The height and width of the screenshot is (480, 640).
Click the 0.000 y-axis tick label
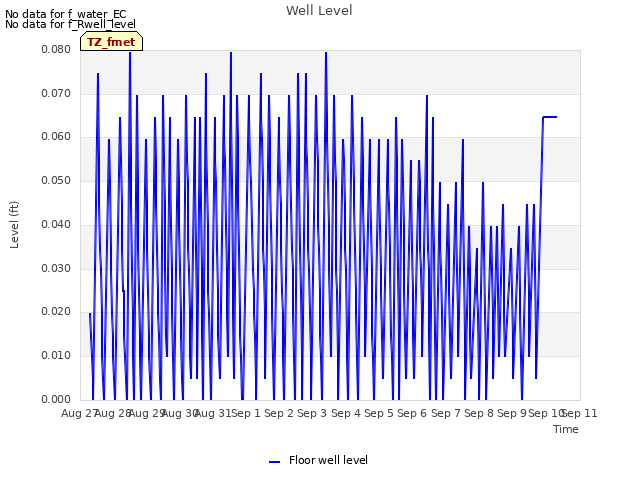click(56, 399)
